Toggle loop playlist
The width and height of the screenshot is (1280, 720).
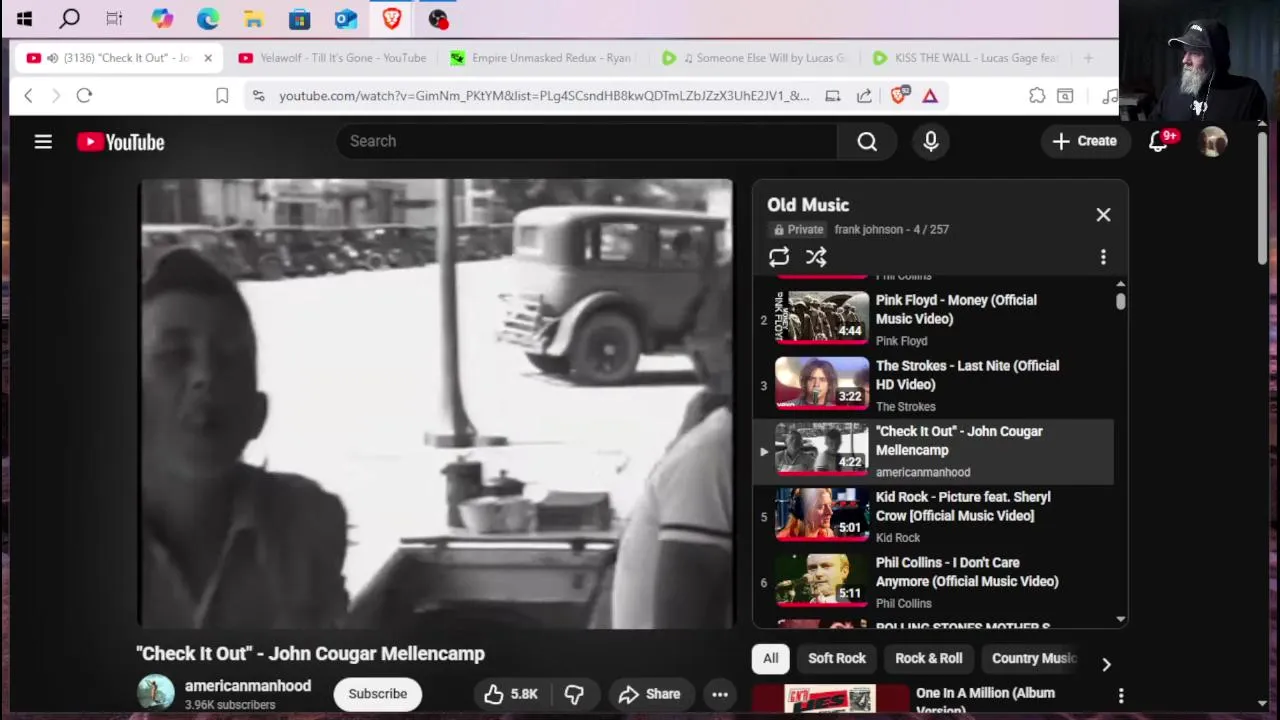coord(779,257)
